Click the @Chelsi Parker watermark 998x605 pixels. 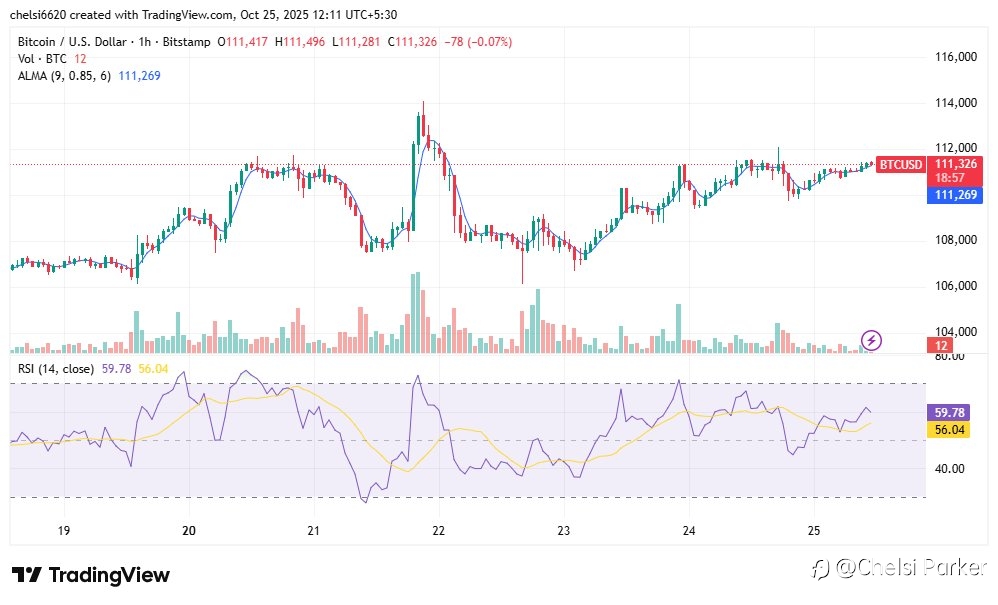tap(899, 568)
